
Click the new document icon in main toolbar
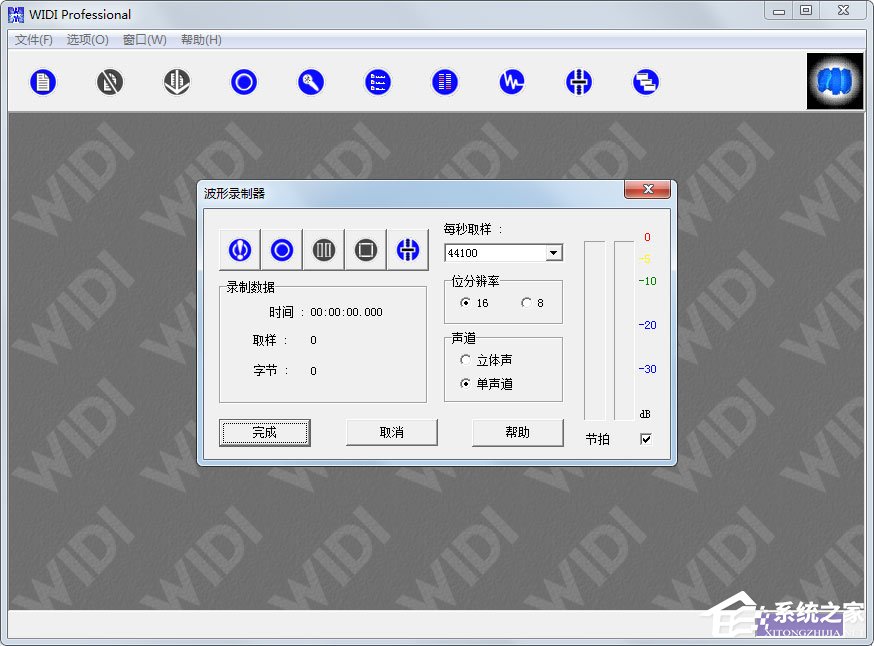coord(43,82)
